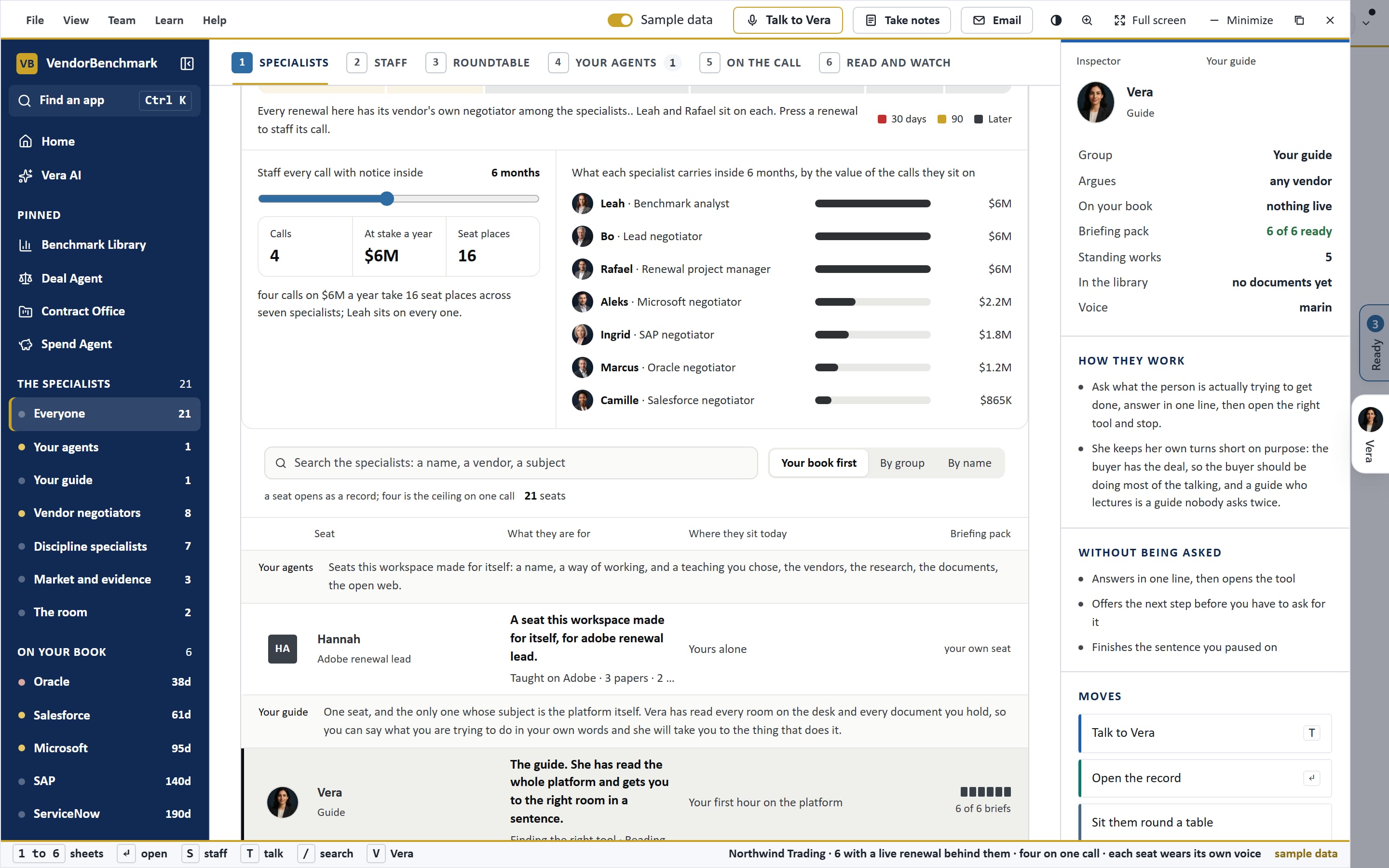The height and width of the screenshot is (868, 1389).
Task: Open the zoom magnifier icon
Action: 1087,20
